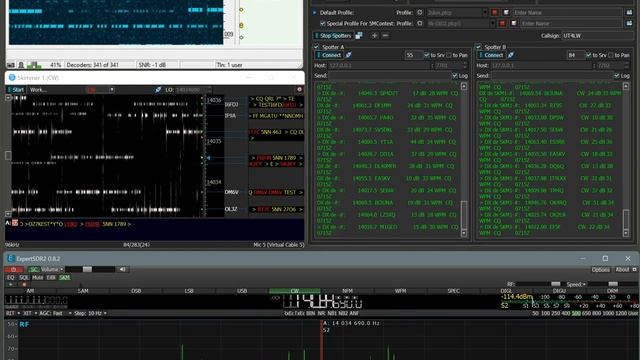Click the delete icon on Default Profile row

point(495,13)
